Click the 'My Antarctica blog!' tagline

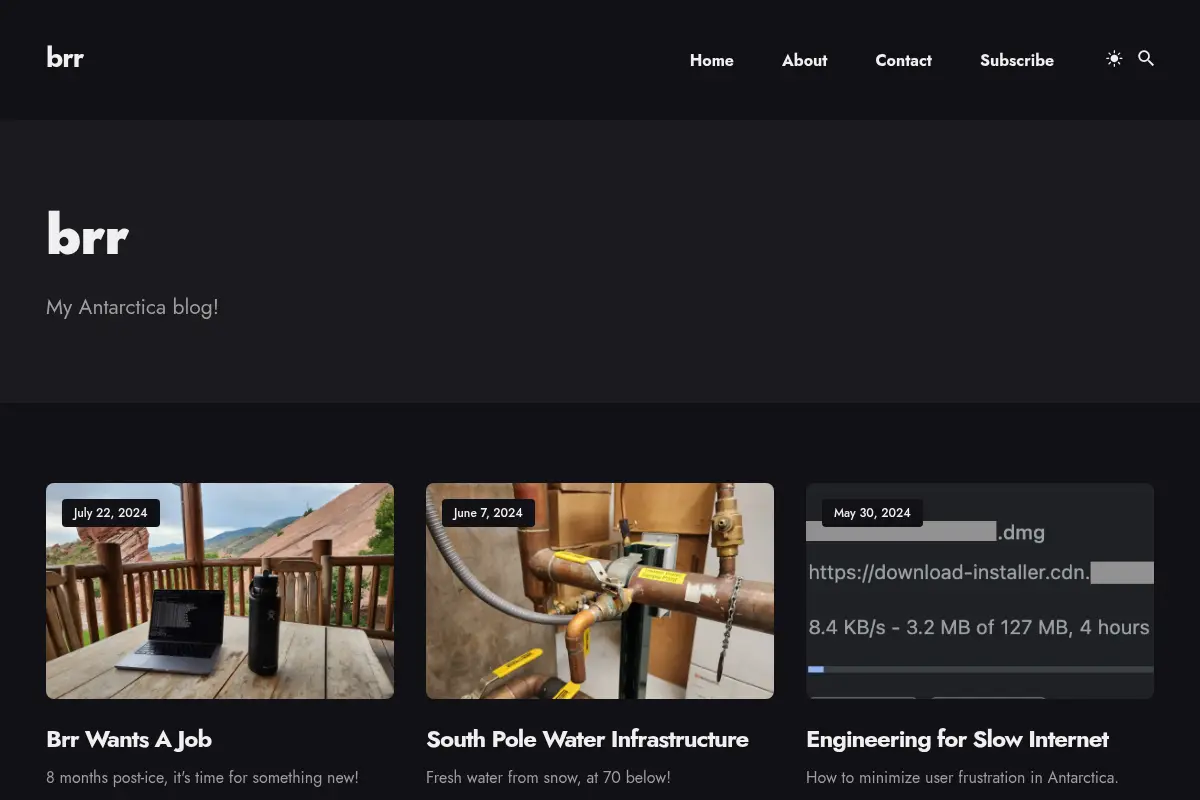[132, 307]
